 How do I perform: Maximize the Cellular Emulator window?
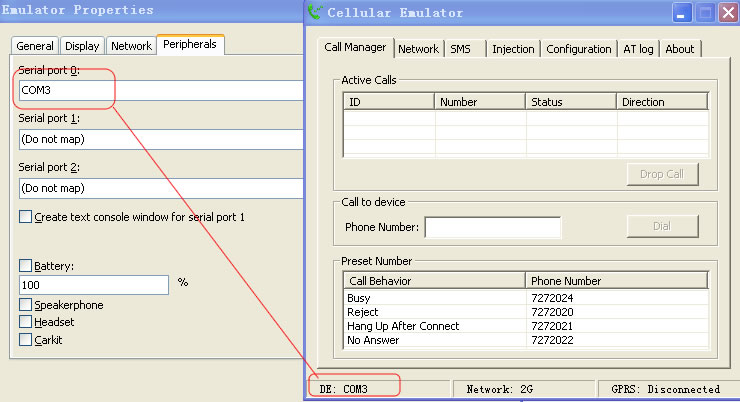click(705, 13)
